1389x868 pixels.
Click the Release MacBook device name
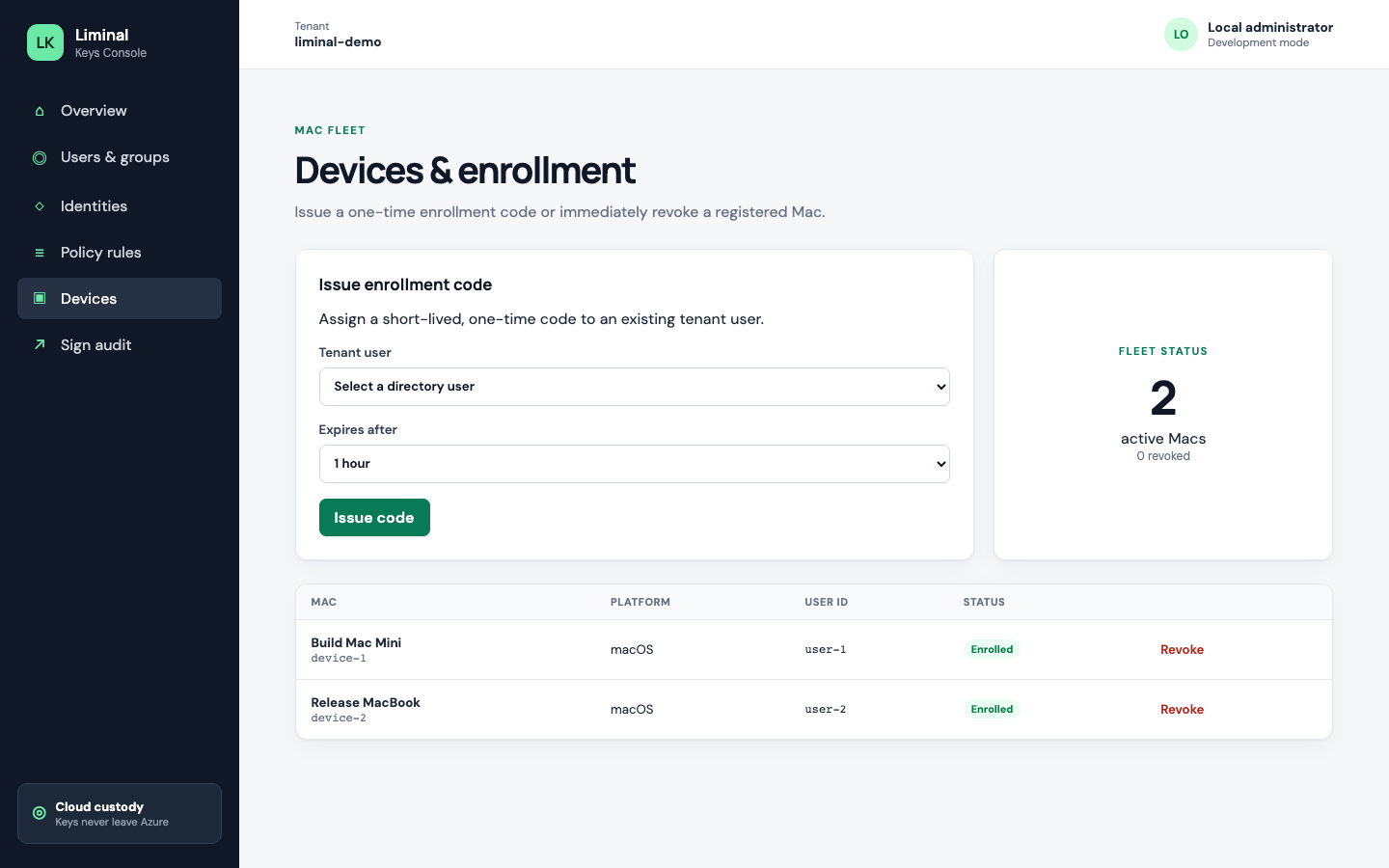pos(366,702)
